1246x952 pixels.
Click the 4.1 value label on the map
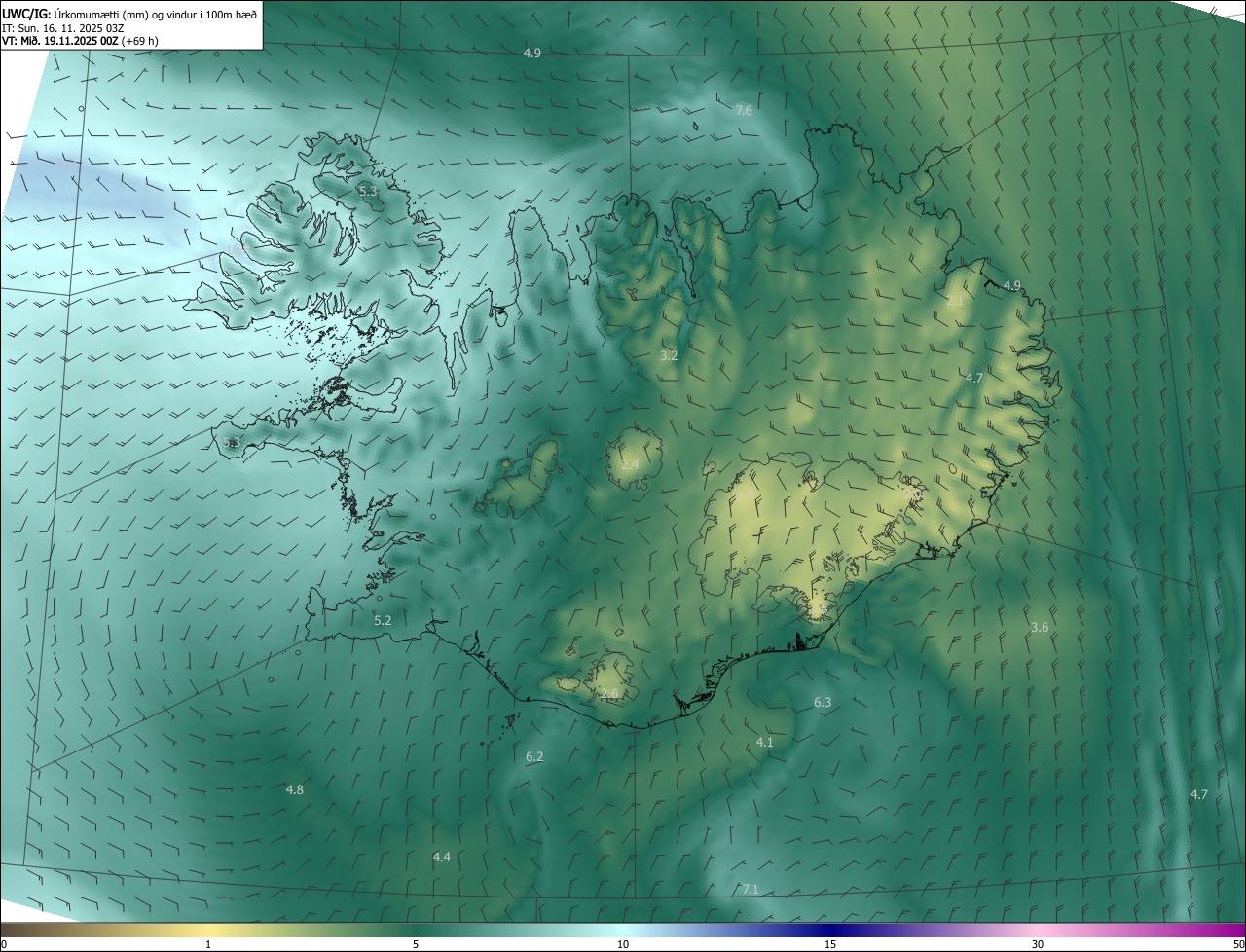point(765,742)
